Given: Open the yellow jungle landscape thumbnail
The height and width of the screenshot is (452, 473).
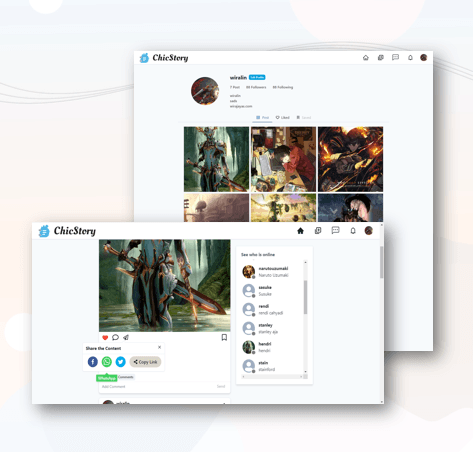Looking at the screenshot, I should (283, 208).
